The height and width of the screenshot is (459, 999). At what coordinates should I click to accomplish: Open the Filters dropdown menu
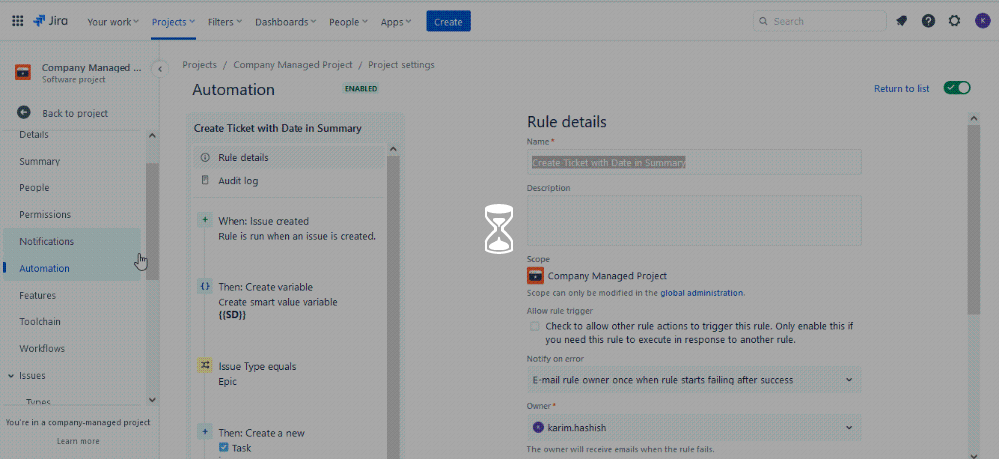[225, 22]
